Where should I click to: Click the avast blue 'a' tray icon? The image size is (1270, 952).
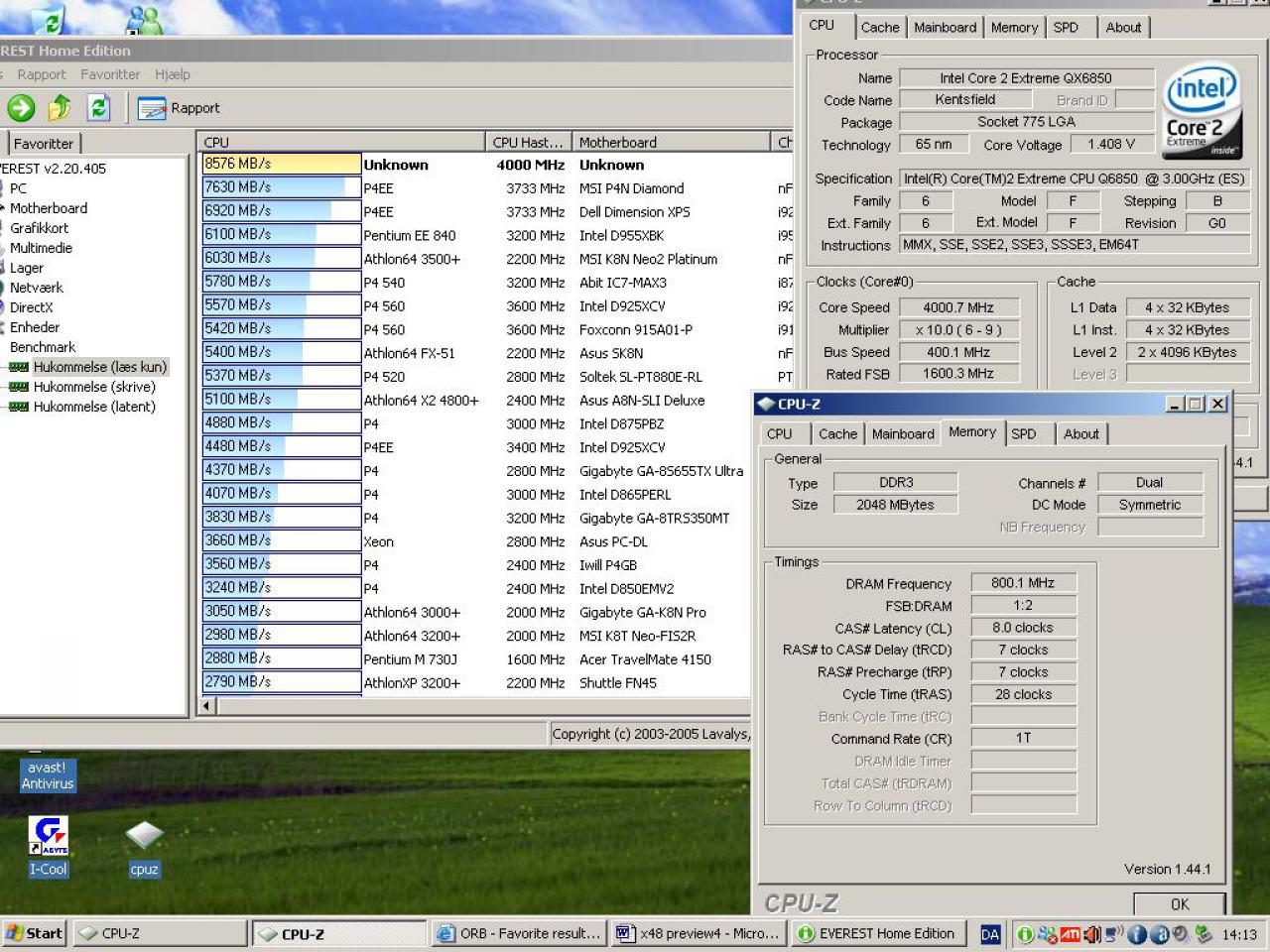pyautogui.click(x=1159, y=934)
